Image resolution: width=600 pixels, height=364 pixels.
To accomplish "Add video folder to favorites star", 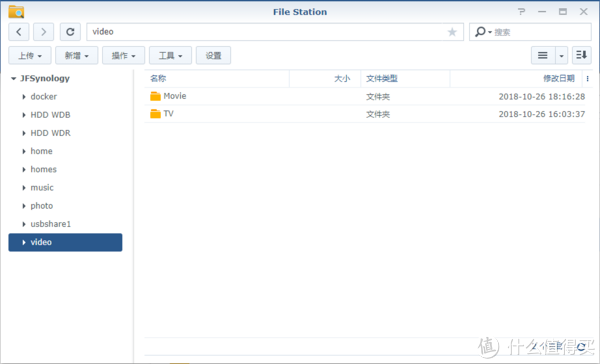I will [x=452, y=32].
